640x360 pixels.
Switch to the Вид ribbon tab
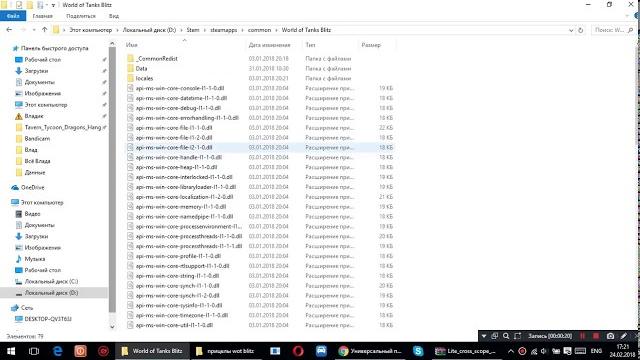(114, 16)
